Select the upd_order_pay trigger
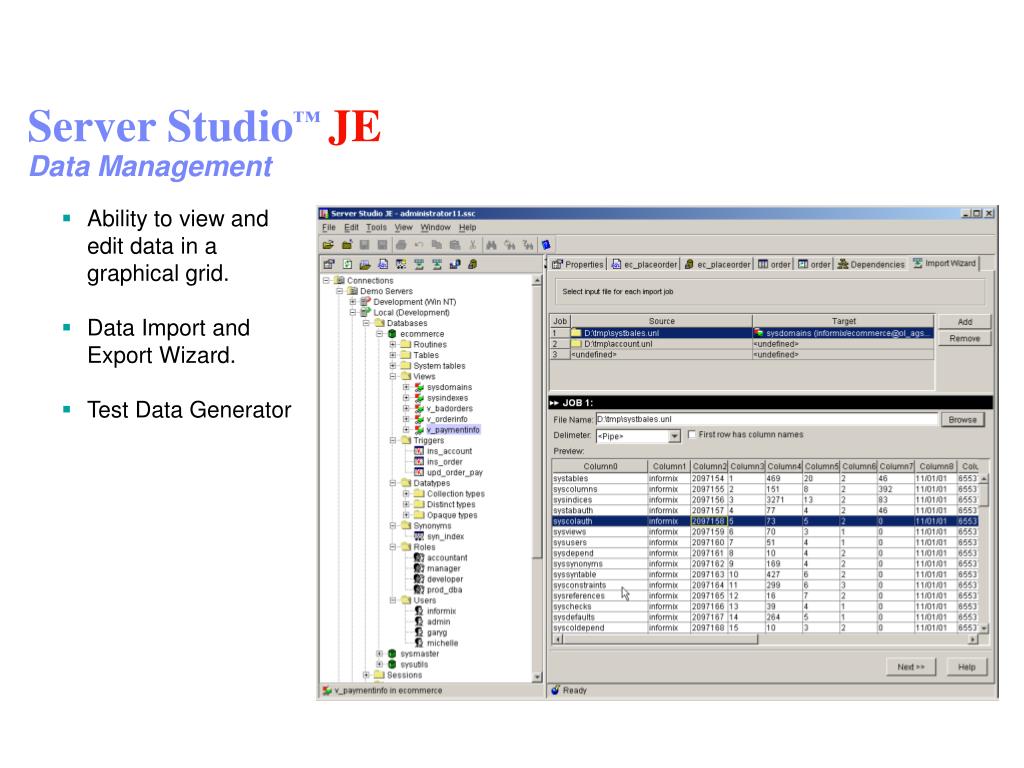This screenshot has height=768, width=1024. point(455,472)
